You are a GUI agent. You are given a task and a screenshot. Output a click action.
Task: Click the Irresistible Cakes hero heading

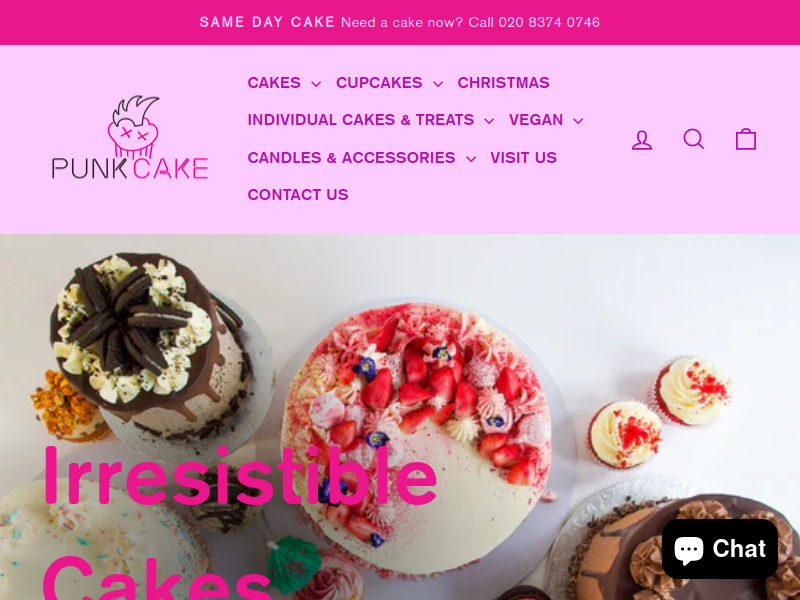tap(240, 521)
